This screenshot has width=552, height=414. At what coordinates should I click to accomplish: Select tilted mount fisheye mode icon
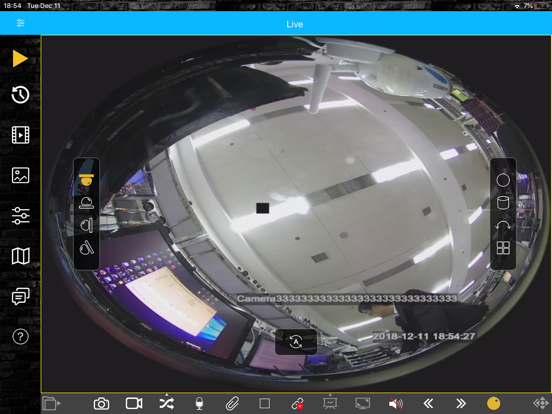pos(86,248)
